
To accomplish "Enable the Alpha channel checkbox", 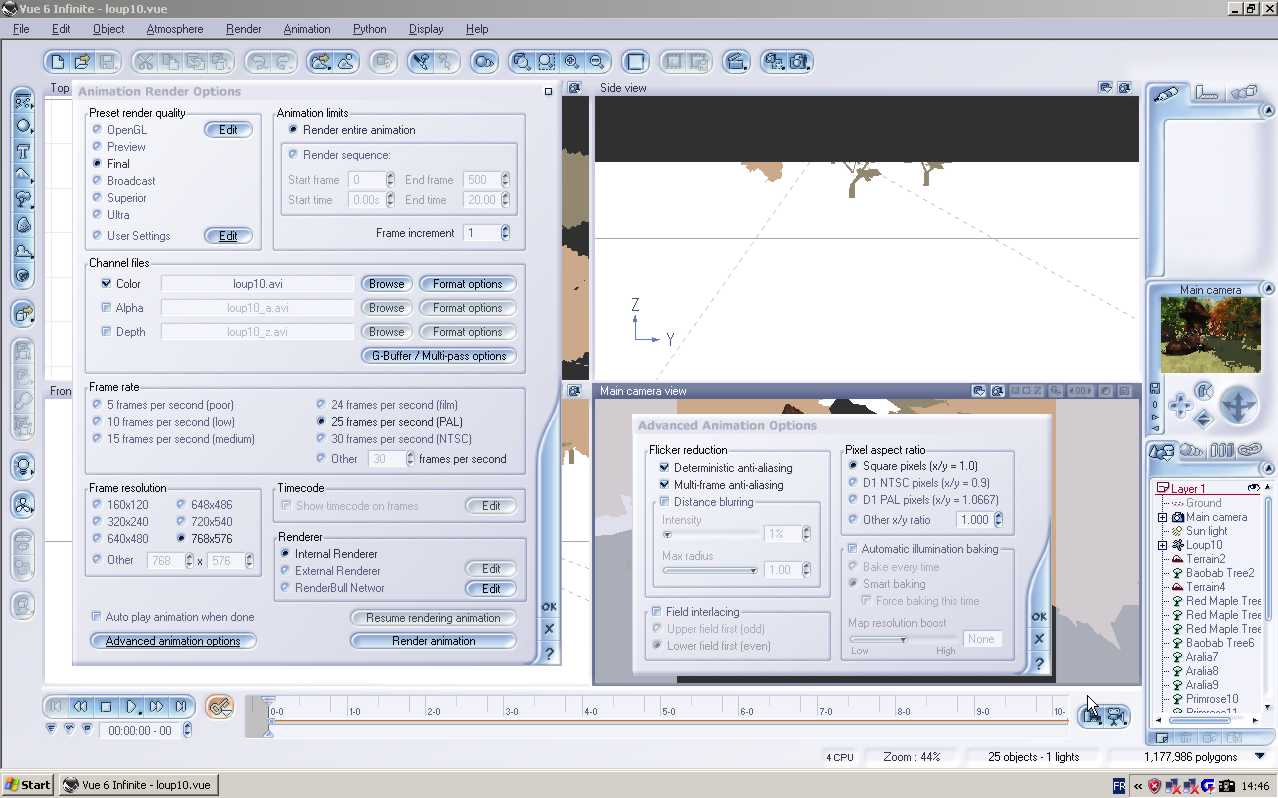I will pos(107,308).
